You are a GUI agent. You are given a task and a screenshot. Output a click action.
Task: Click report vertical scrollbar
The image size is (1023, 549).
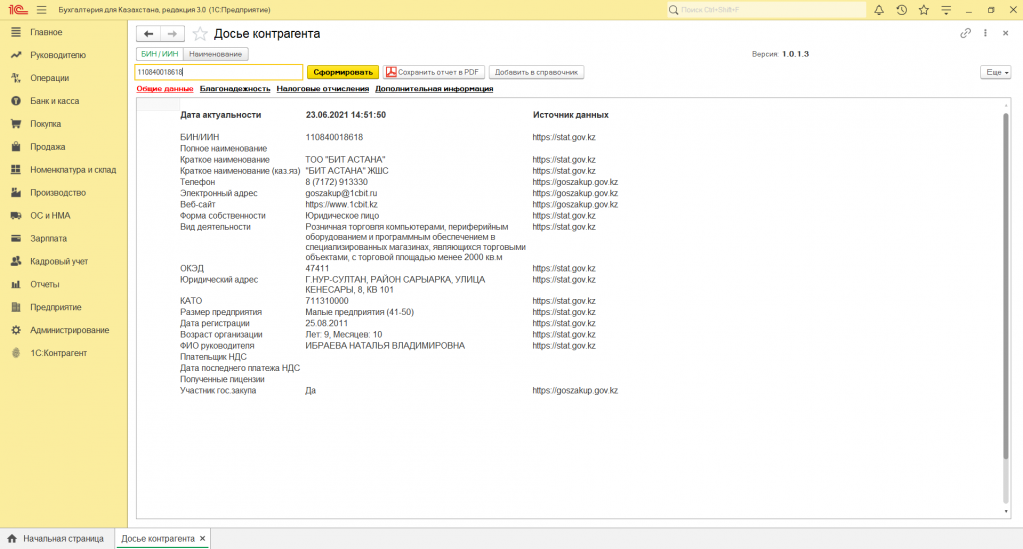(x=1005, y=286)
